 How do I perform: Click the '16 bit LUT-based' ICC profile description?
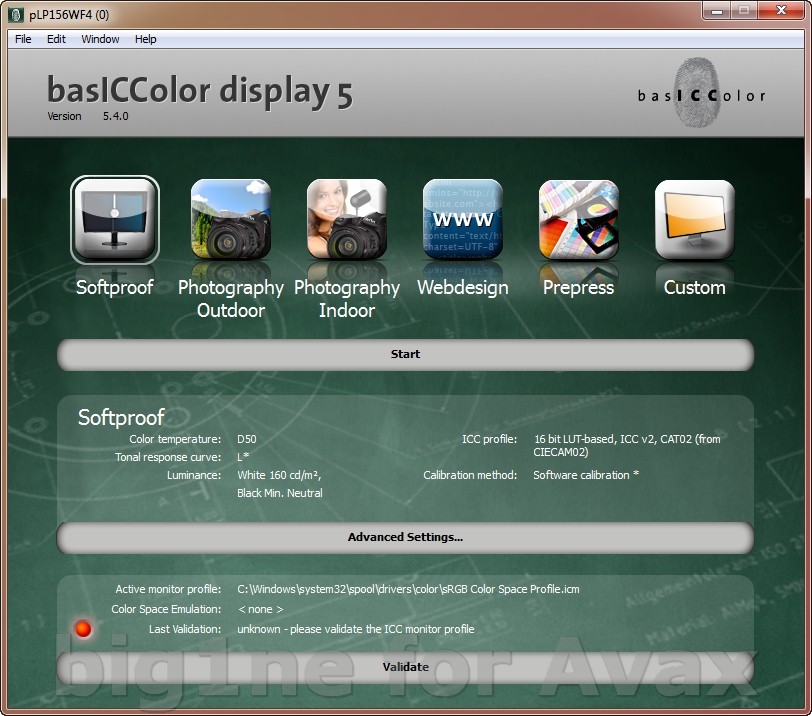pos(627,445)
